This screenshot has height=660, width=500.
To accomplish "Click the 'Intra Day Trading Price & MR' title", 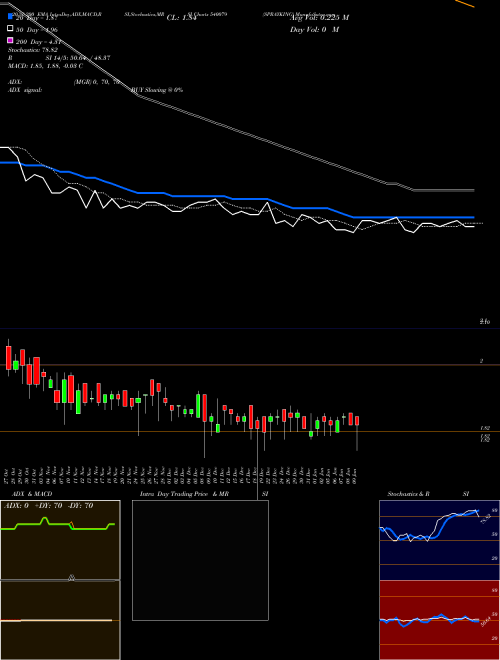I will [x=184, y=494].
